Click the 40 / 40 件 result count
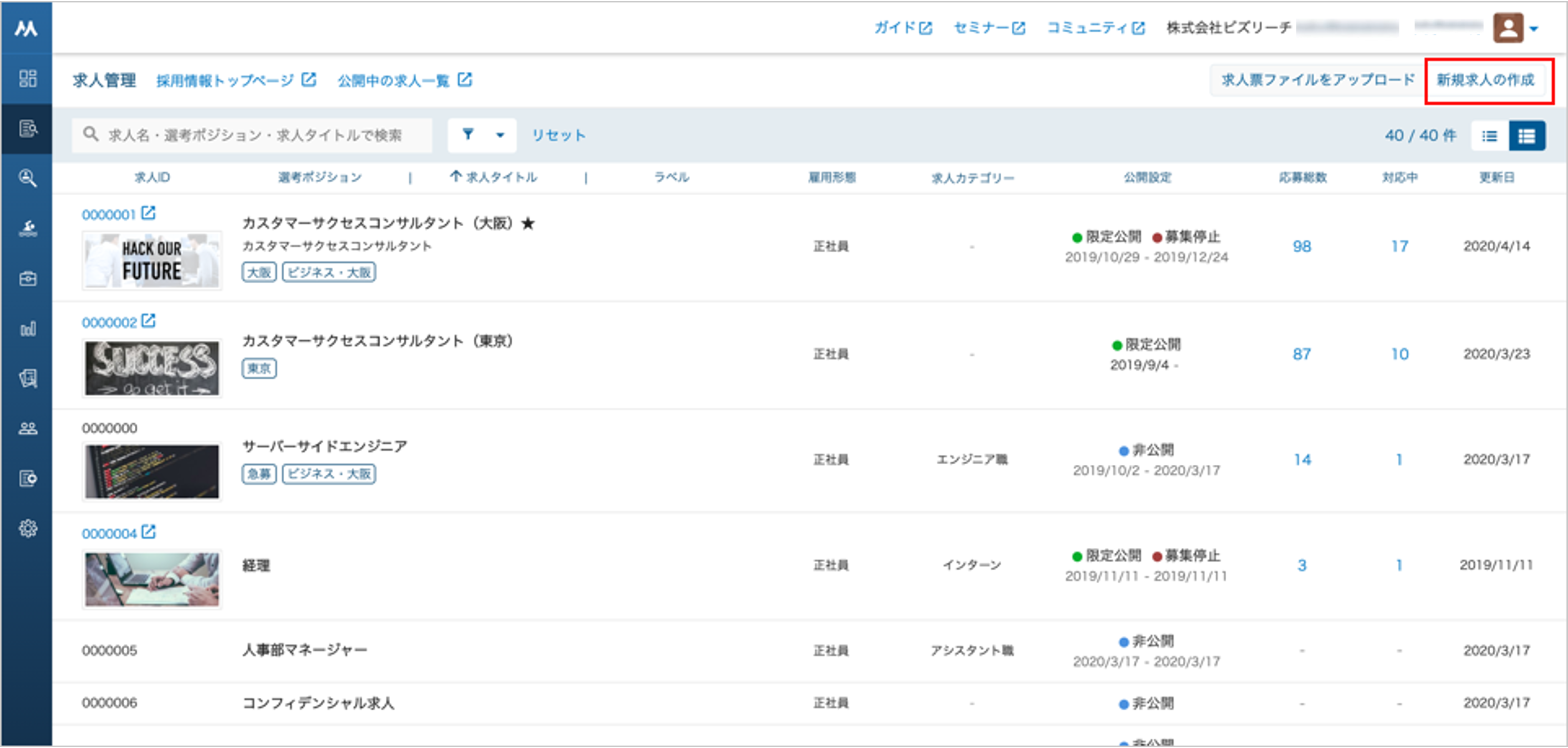The width and height of the screenshot is (1568, 748). tap(1421, 135)
